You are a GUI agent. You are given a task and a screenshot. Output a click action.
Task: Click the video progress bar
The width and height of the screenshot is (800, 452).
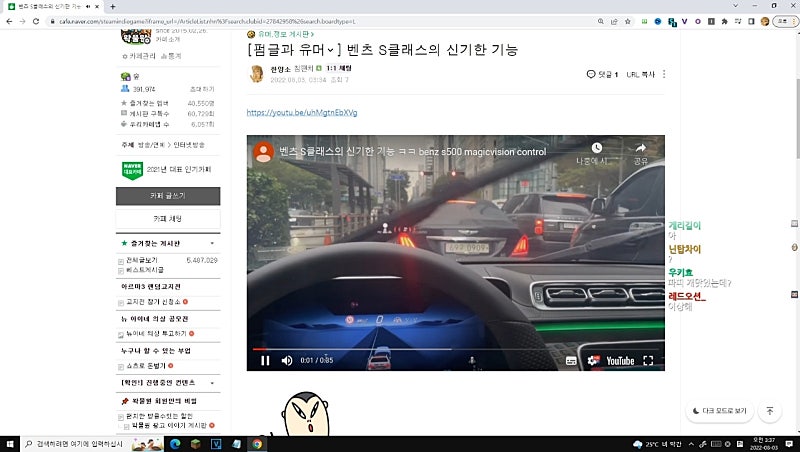[x=456, y=349]
